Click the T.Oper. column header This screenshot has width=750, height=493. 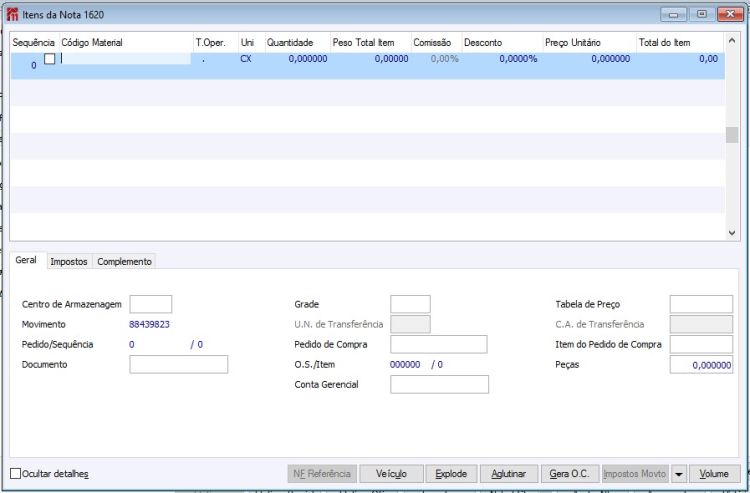point(216,43)
